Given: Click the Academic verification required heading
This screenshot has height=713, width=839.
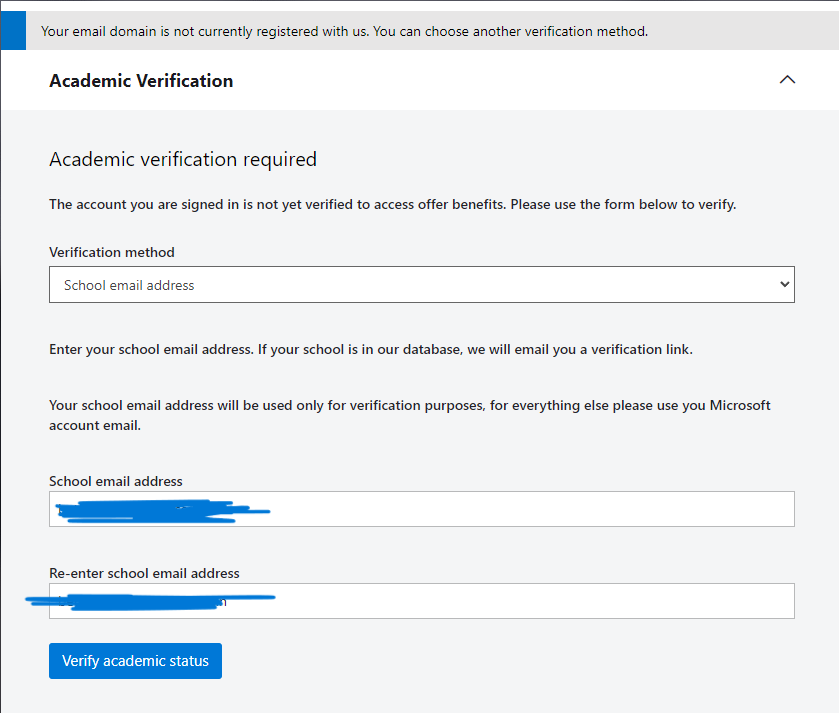Looking at the screenshot, I should click(183, 159).
